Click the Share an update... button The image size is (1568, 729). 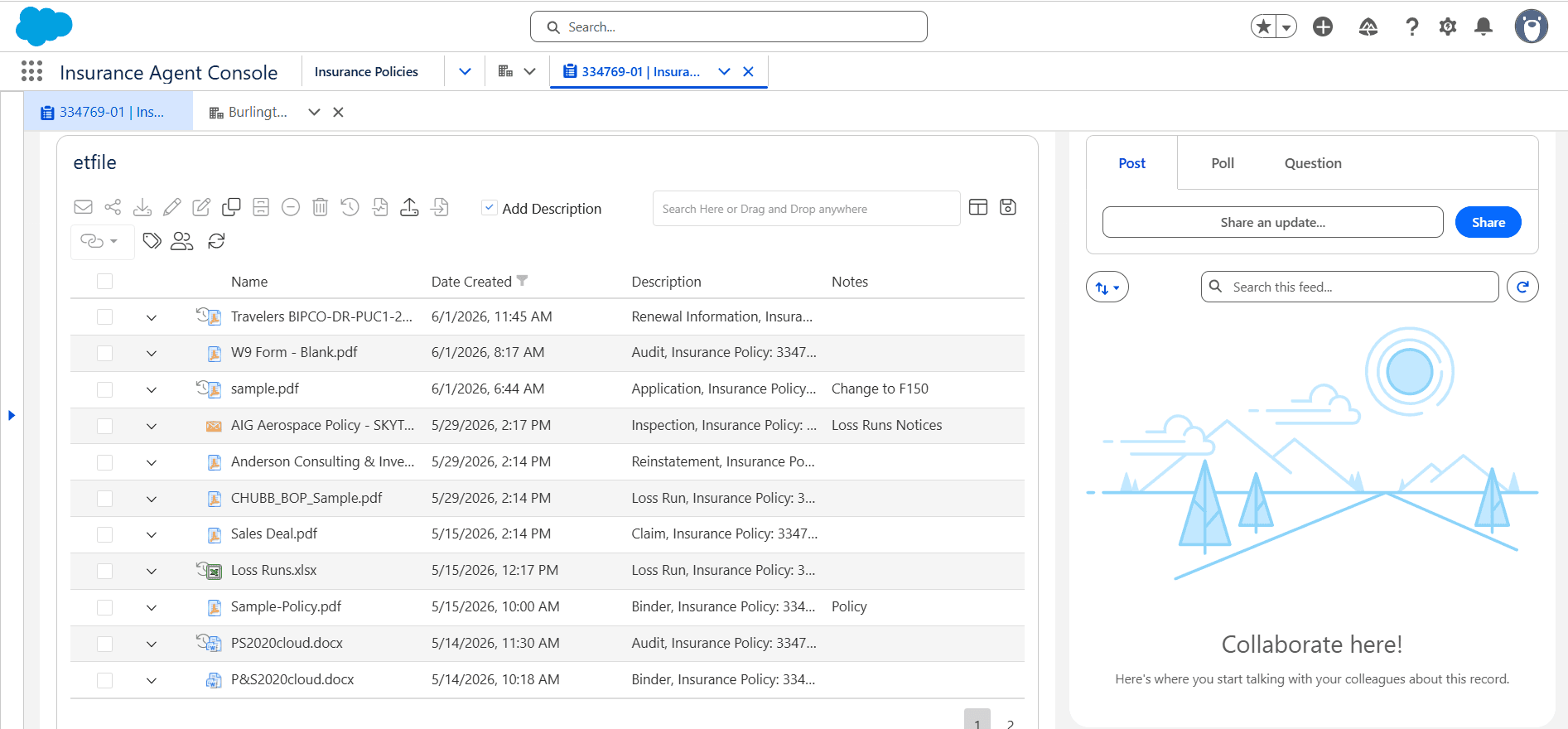1273,222
